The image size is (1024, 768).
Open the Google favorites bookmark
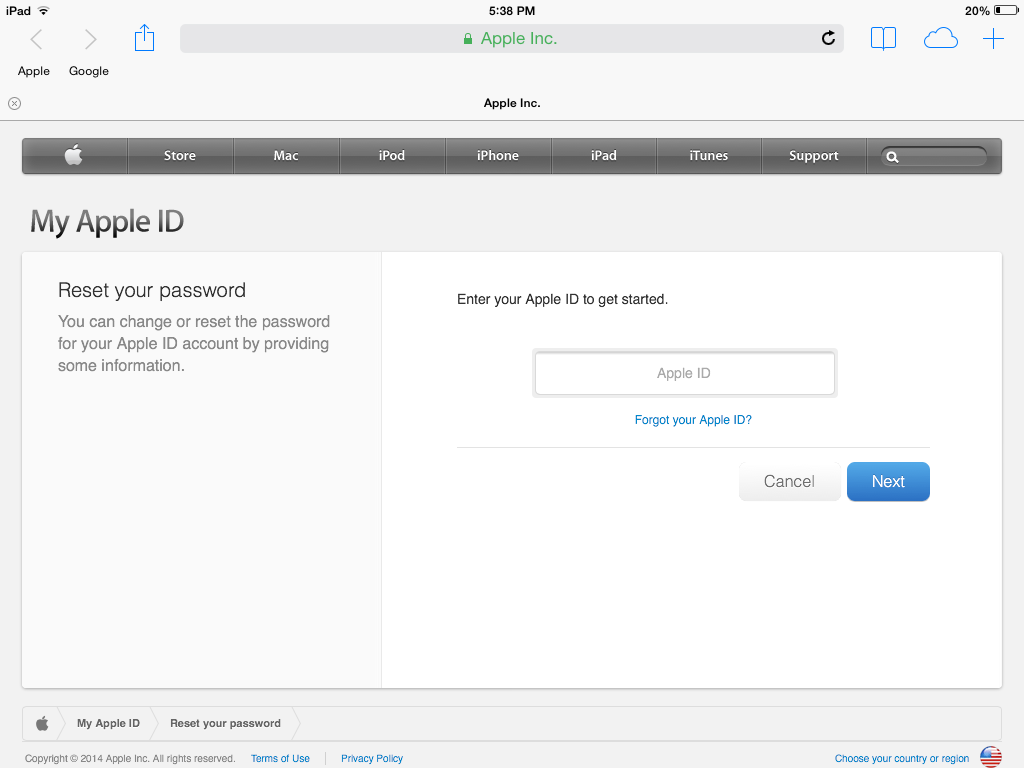point(89,71)
